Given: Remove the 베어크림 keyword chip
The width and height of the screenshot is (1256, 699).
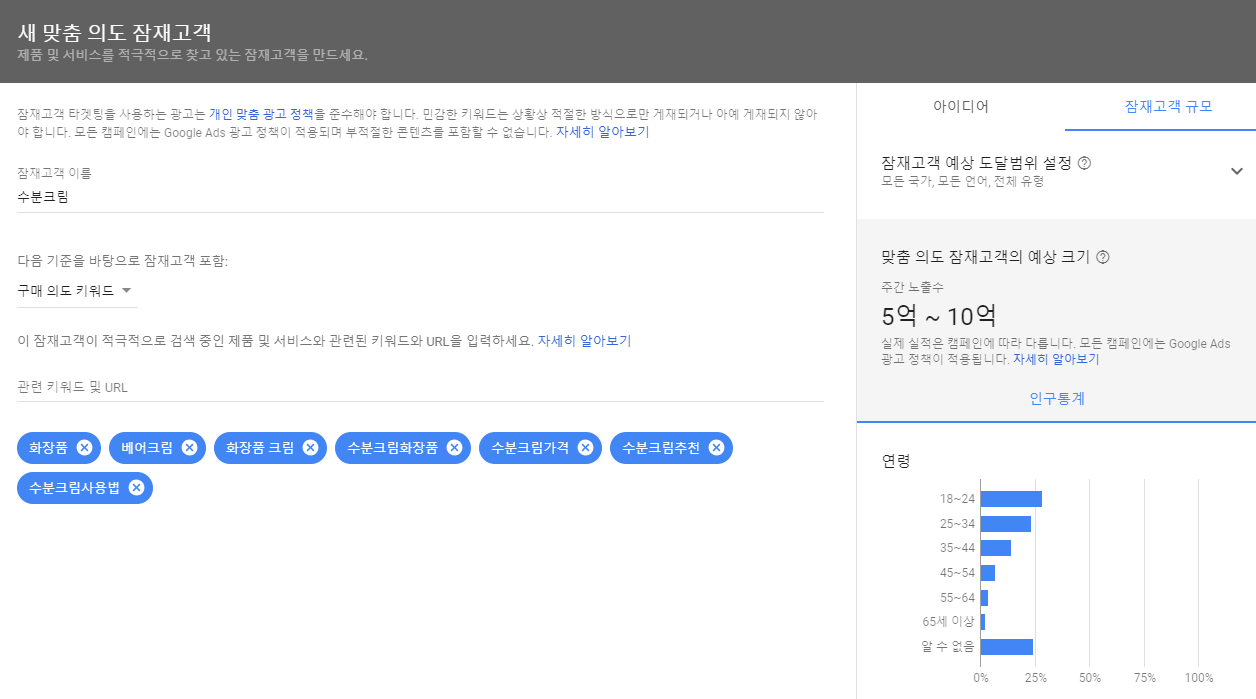Looking at the screenshot, I should click(189, 448).
